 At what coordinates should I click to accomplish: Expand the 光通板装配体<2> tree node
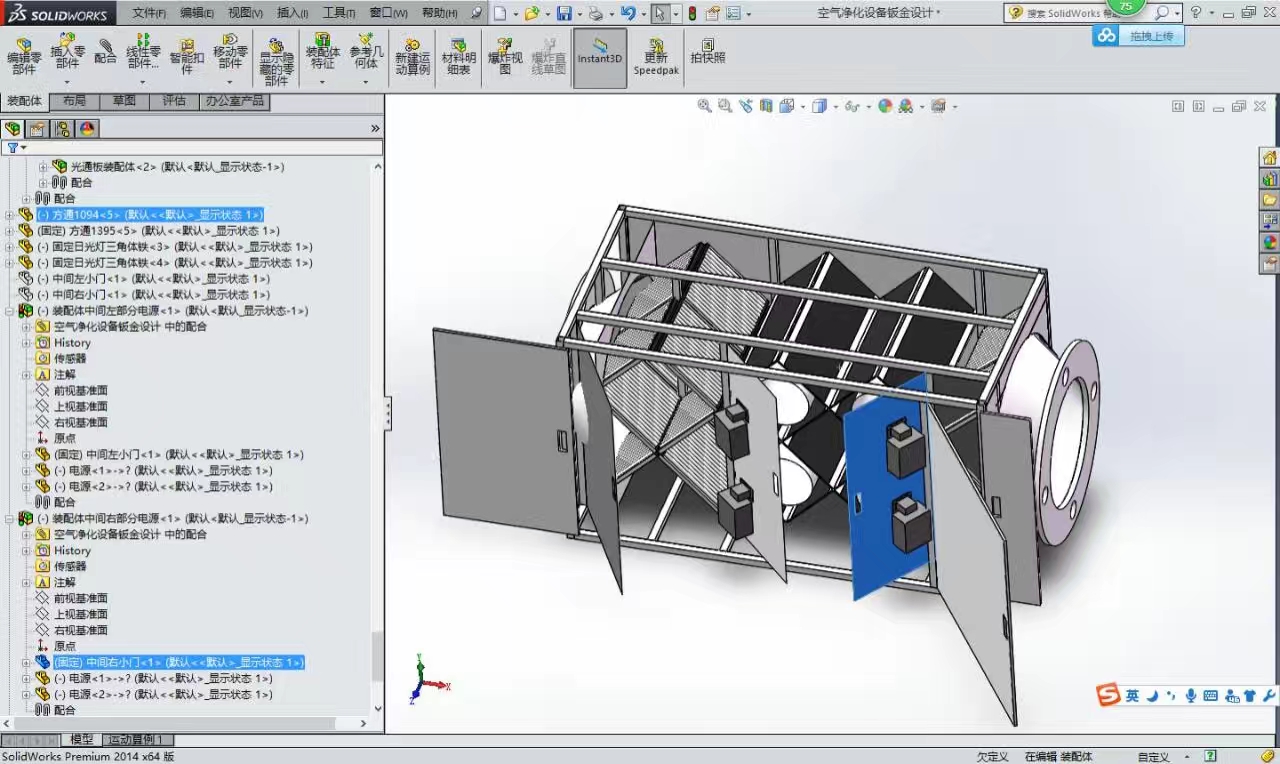coord(42,167)
